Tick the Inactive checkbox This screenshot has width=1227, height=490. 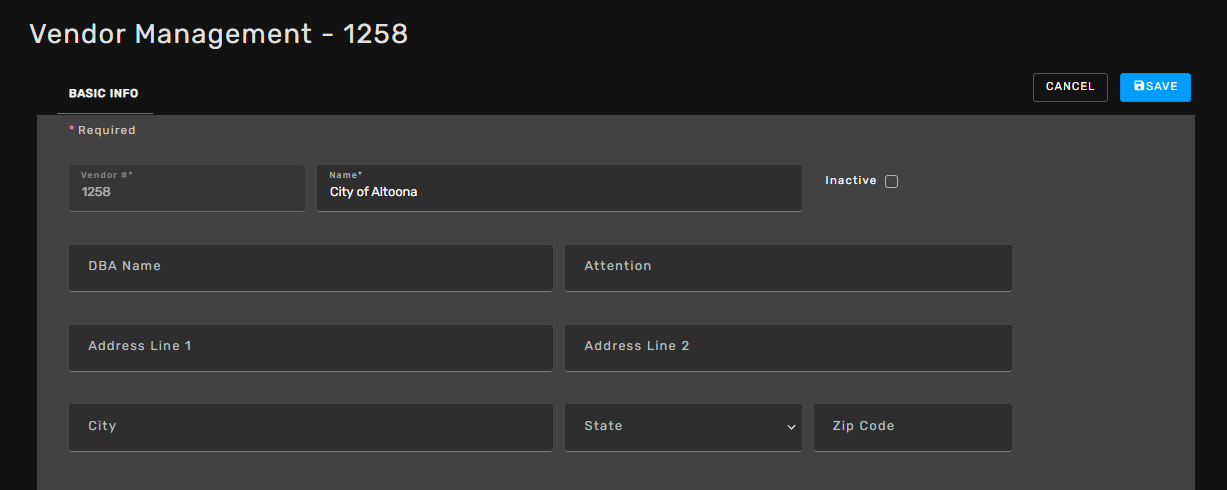(892, 181)
